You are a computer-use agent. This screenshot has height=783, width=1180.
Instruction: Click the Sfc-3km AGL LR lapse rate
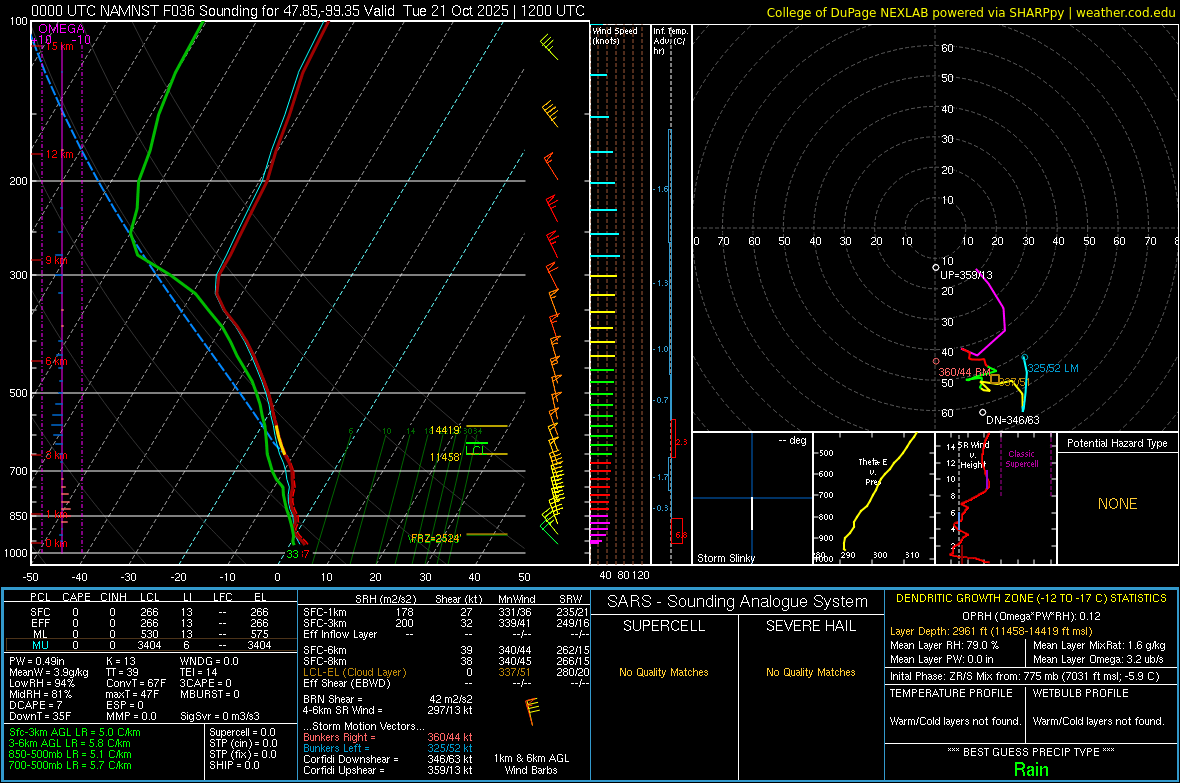click(75, 732)
